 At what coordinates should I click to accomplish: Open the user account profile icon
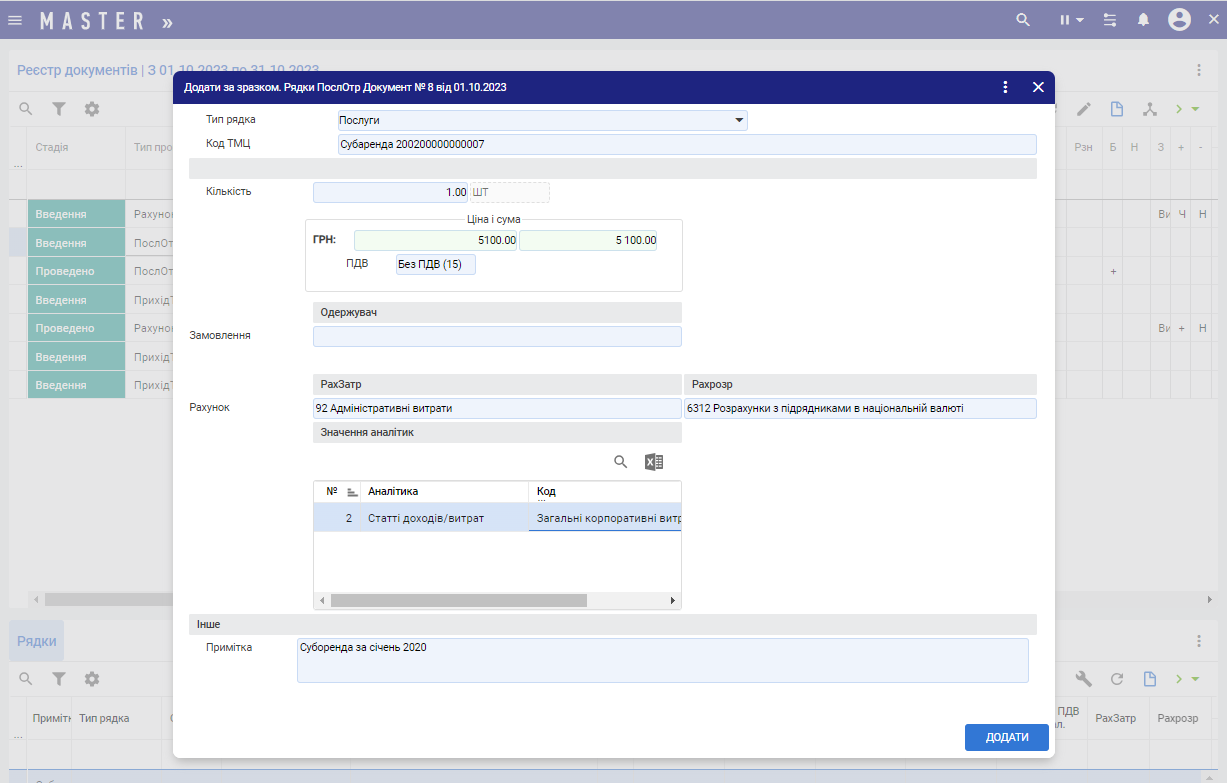point(1179,20)
